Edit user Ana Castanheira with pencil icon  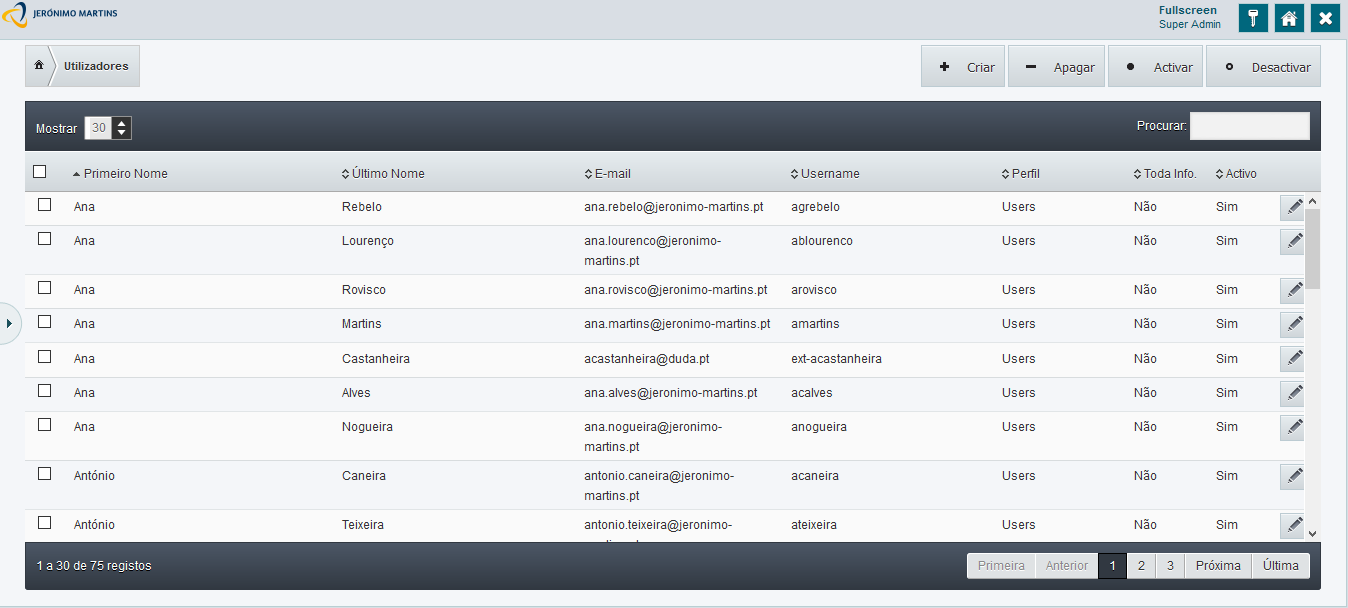point(1293,359)
